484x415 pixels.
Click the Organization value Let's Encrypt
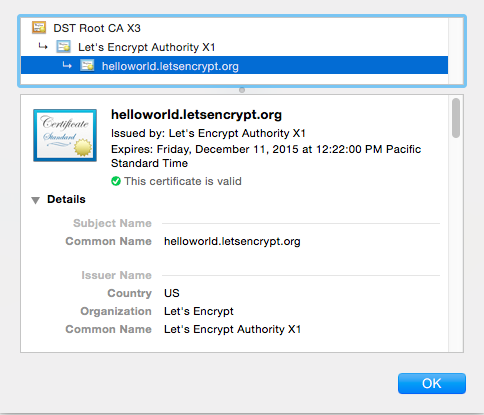[x=199, y=311]
